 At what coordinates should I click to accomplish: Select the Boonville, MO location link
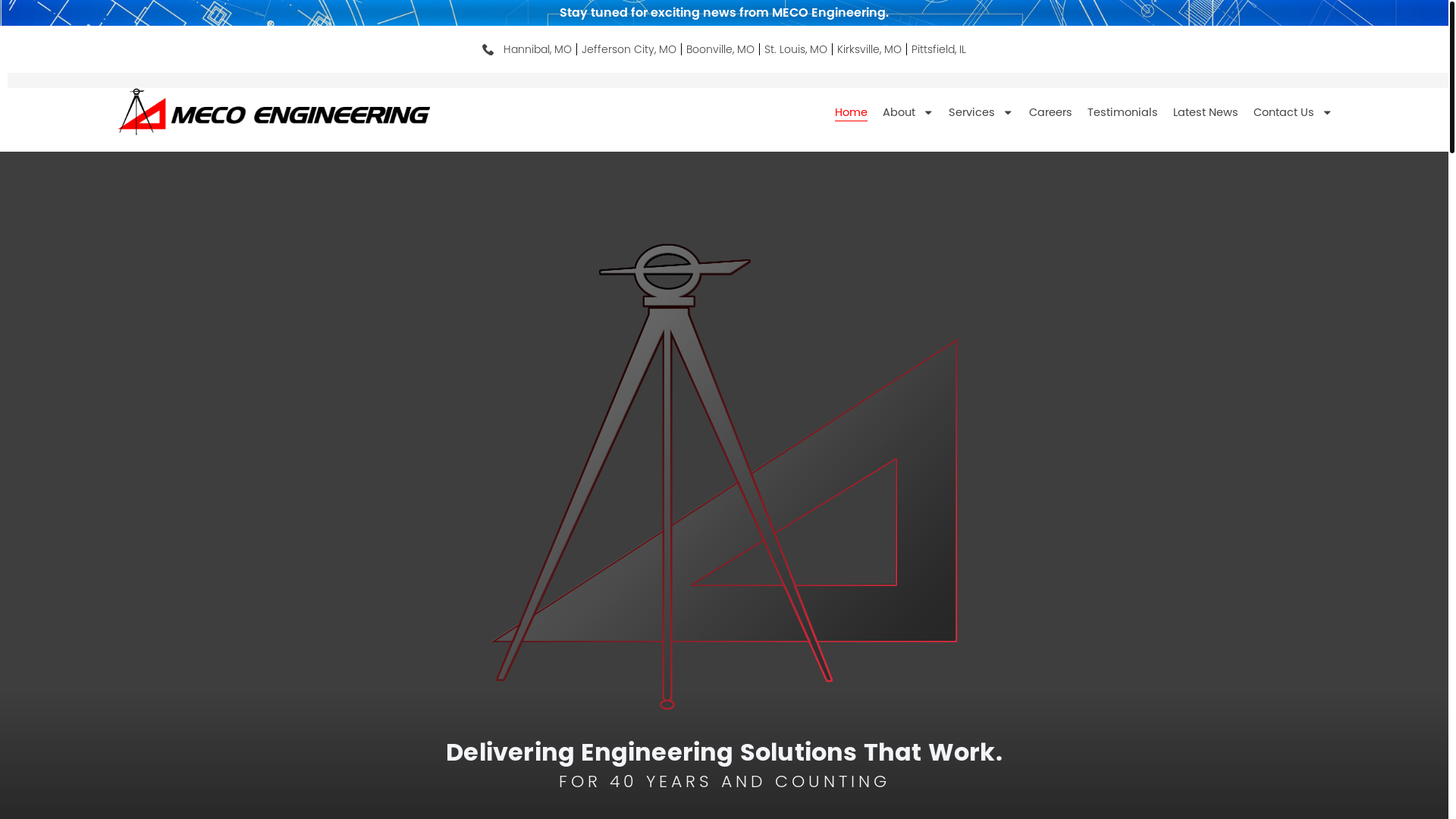[x=720, y=49]
